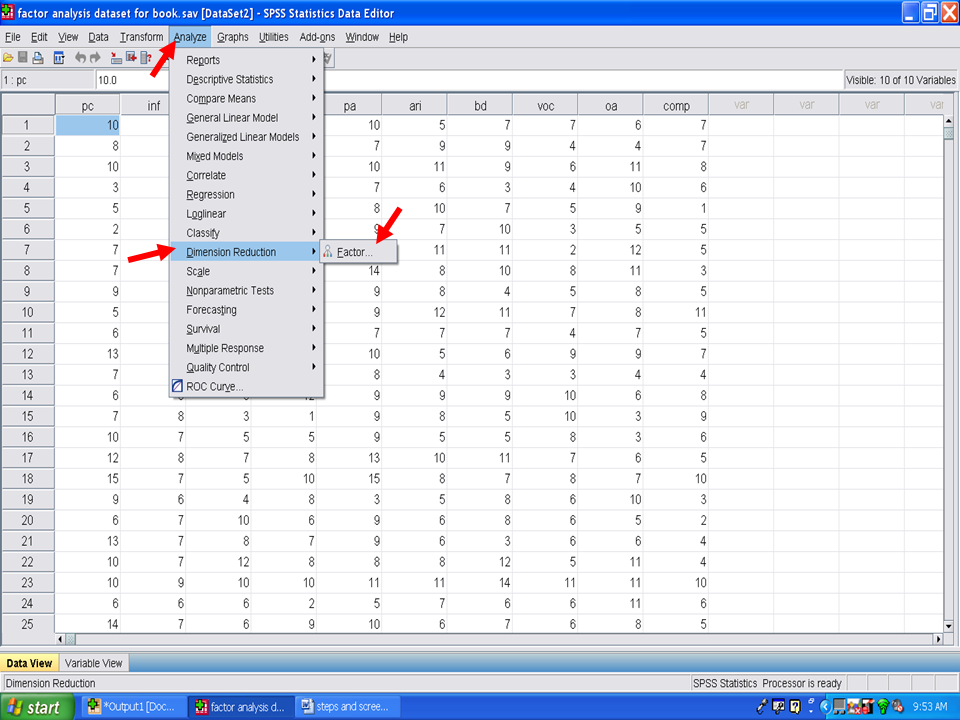Expand the Descriptive Statistics submenu

(x=229, y=79)
